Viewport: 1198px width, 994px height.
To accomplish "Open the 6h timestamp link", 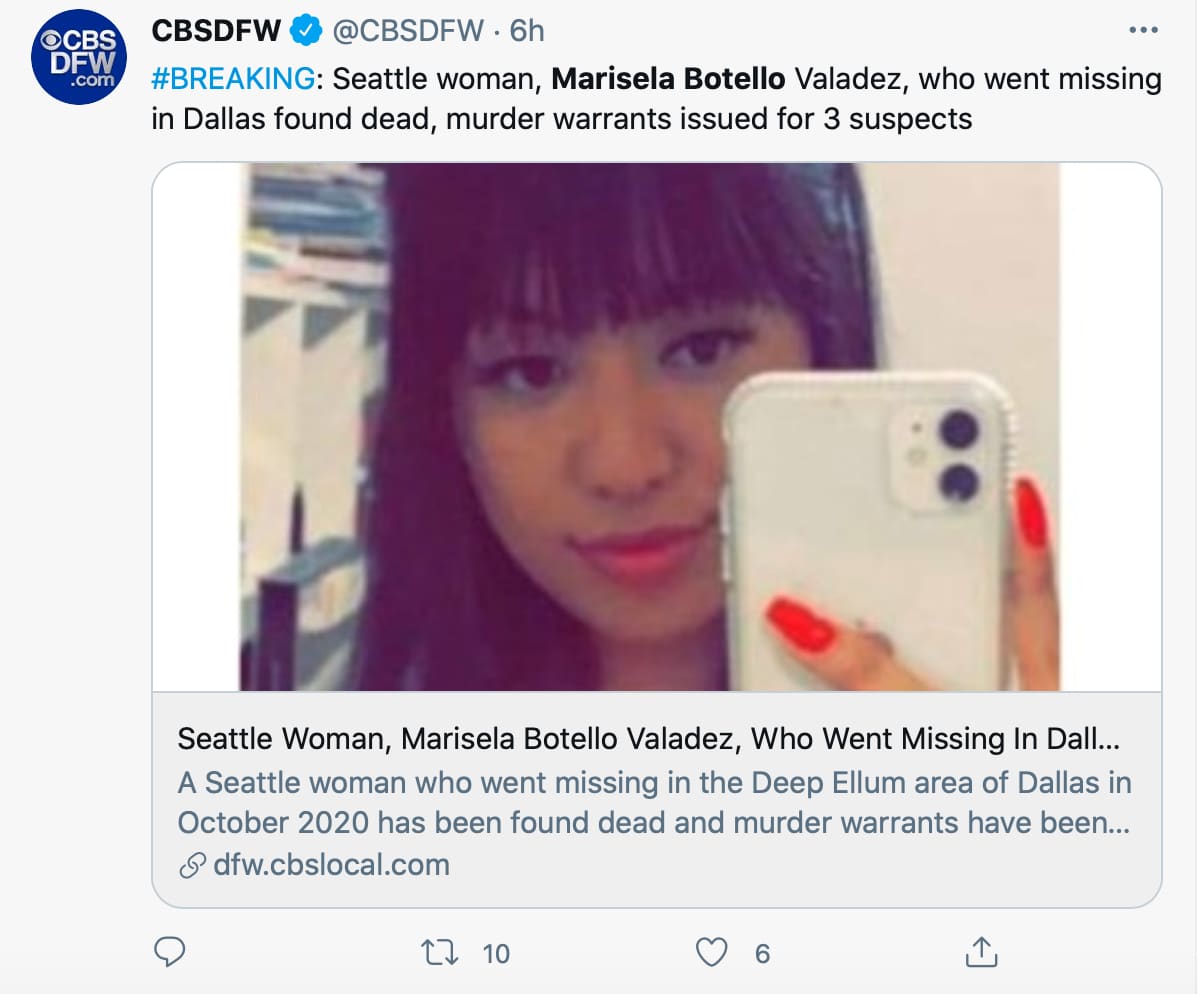I will pyautogui.click(x=527, y=32).
